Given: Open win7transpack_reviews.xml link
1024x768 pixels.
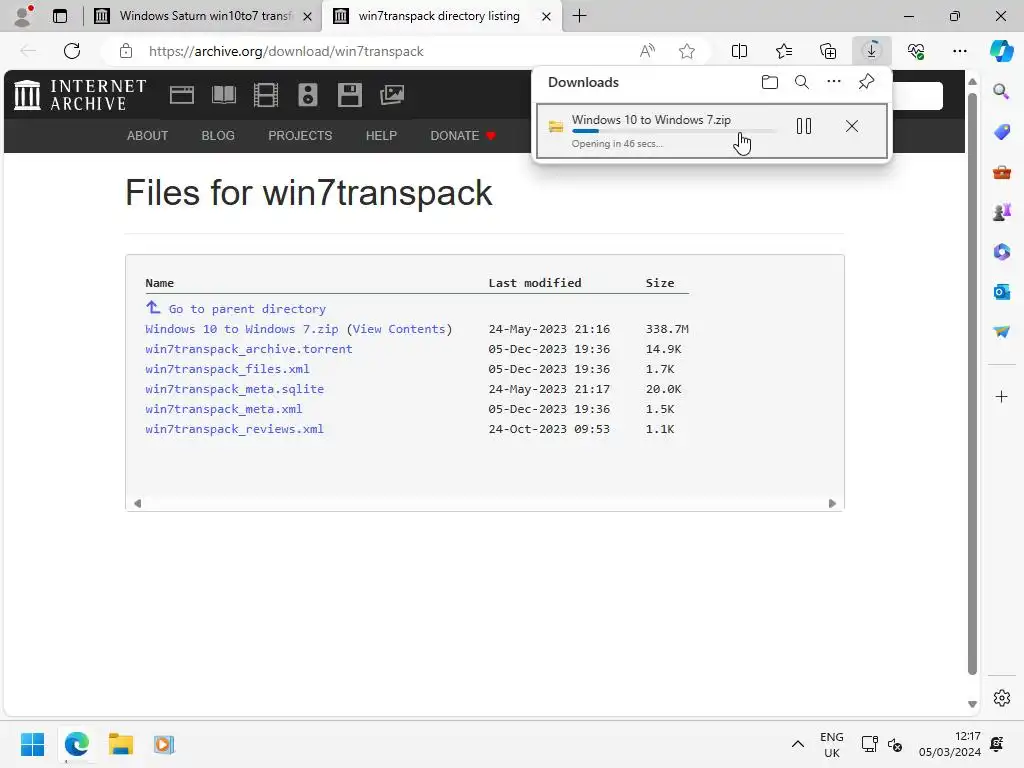Looking at the screenshot, I should pos(234,429).
